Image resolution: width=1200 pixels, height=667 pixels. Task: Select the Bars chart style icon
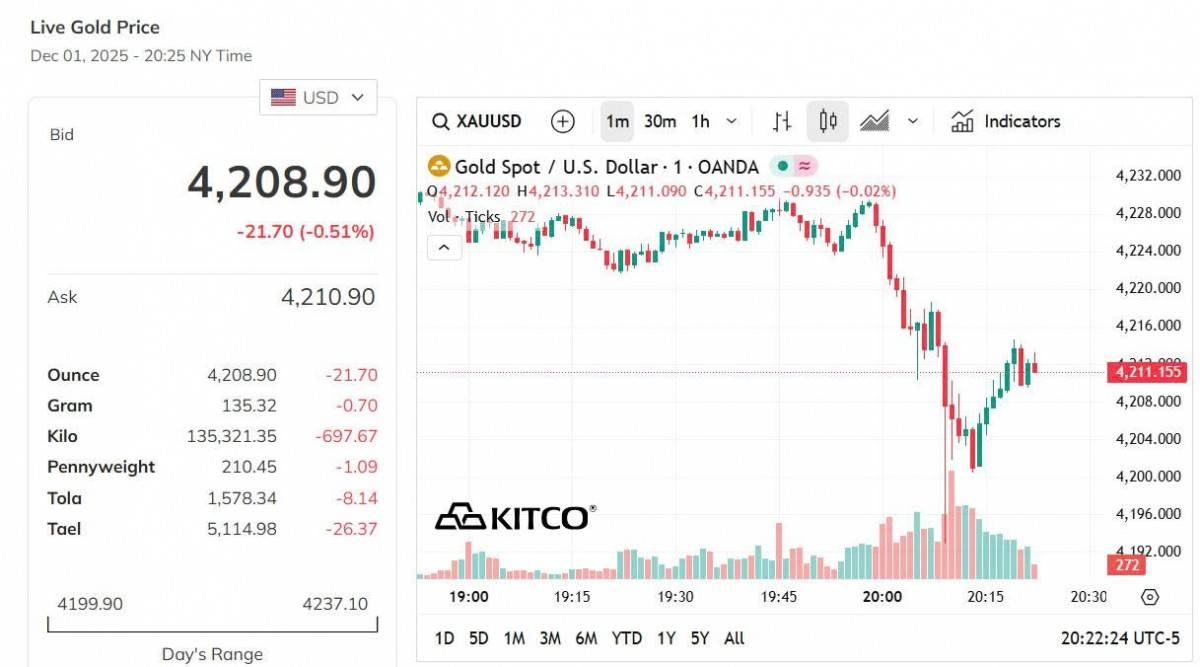[x=782, y=122]
